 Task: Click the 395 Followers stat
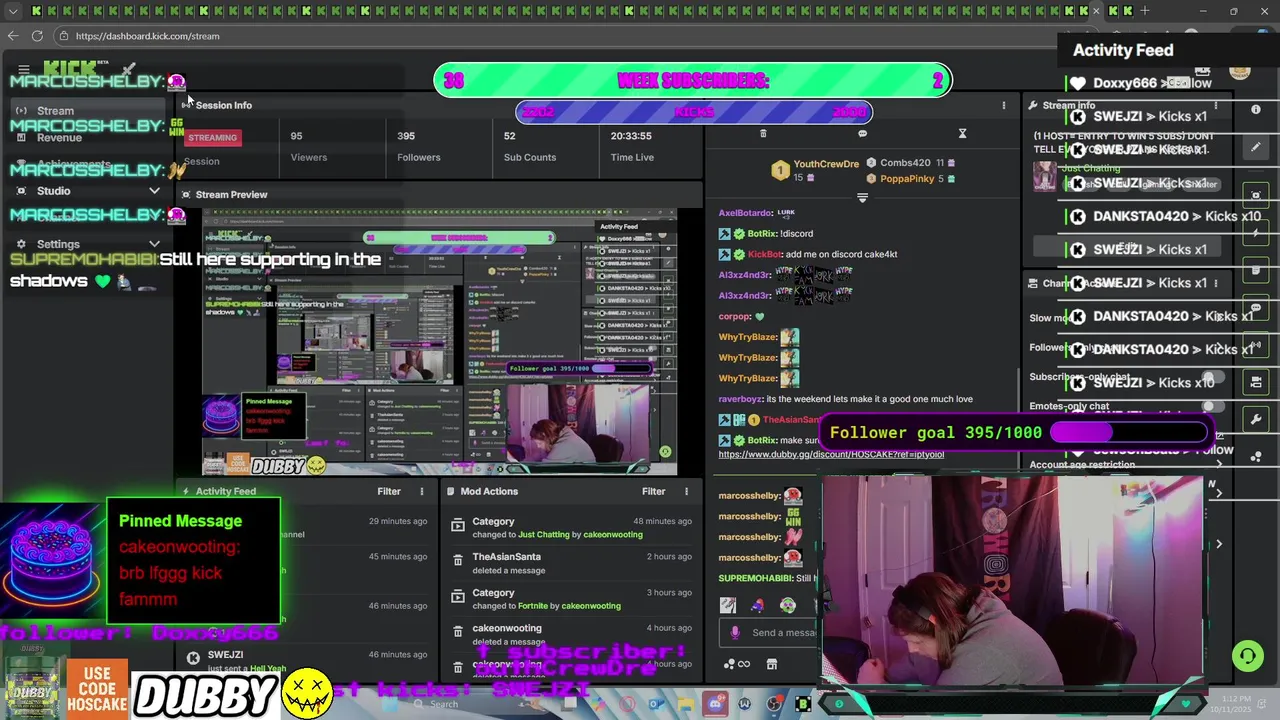point(418,146)
